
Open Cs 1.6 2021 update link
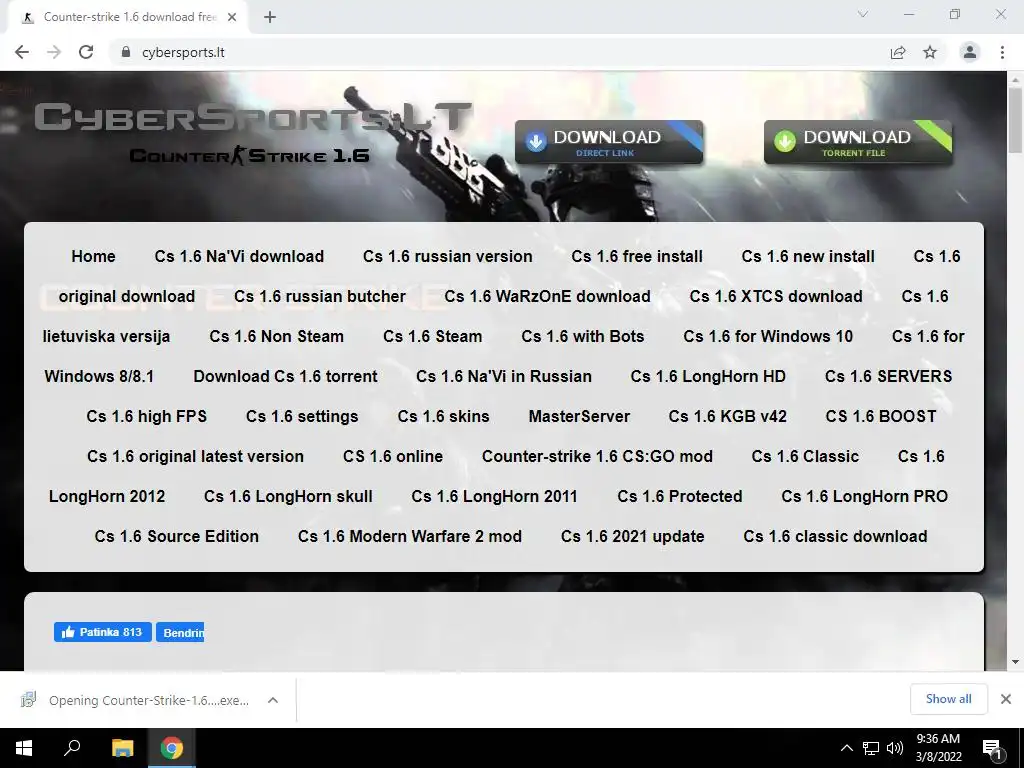[x=632, y=536]
